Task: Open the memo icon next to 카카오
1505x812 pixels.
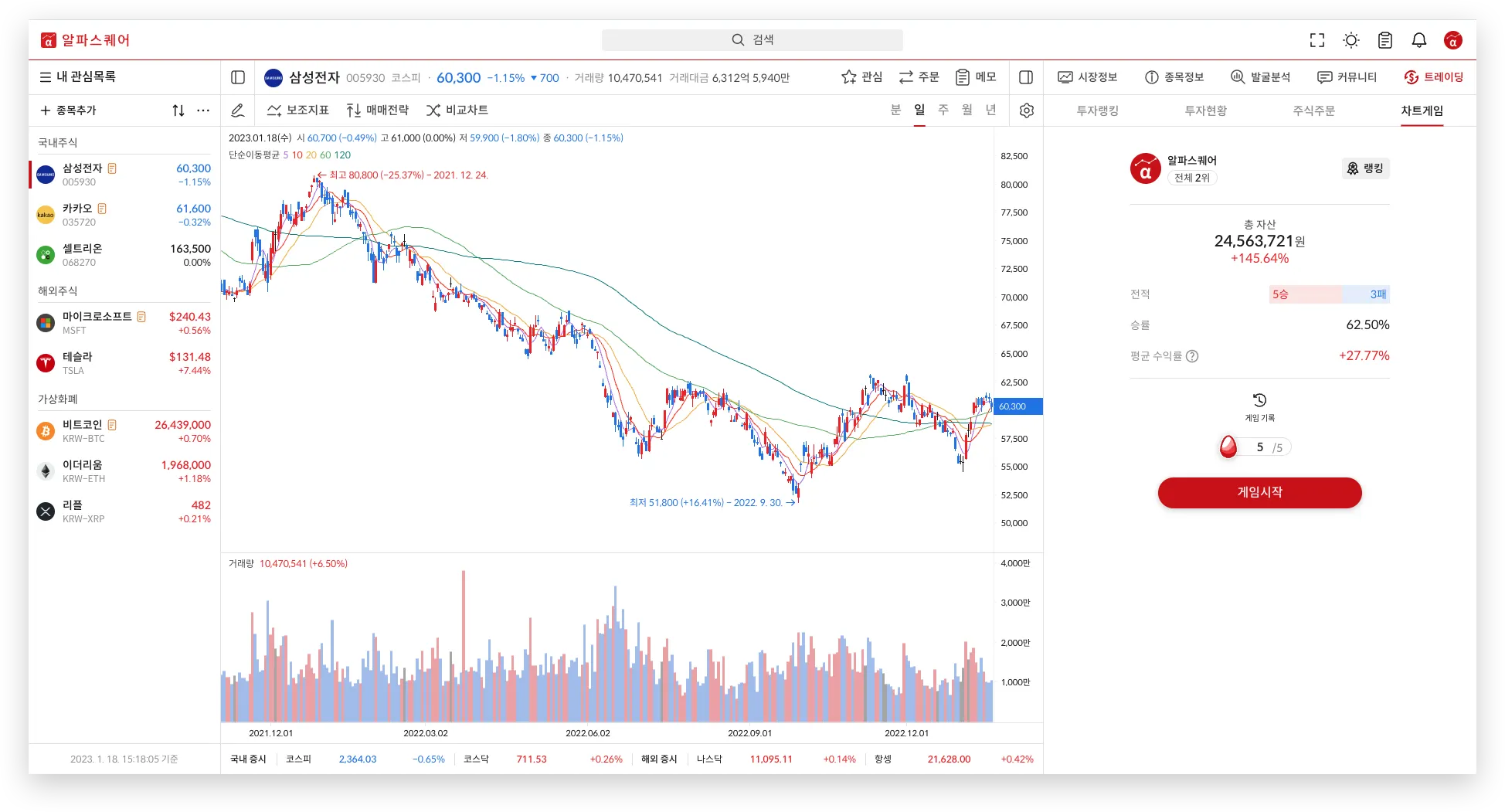Action: pyautogui.click(x=102, y=209)
